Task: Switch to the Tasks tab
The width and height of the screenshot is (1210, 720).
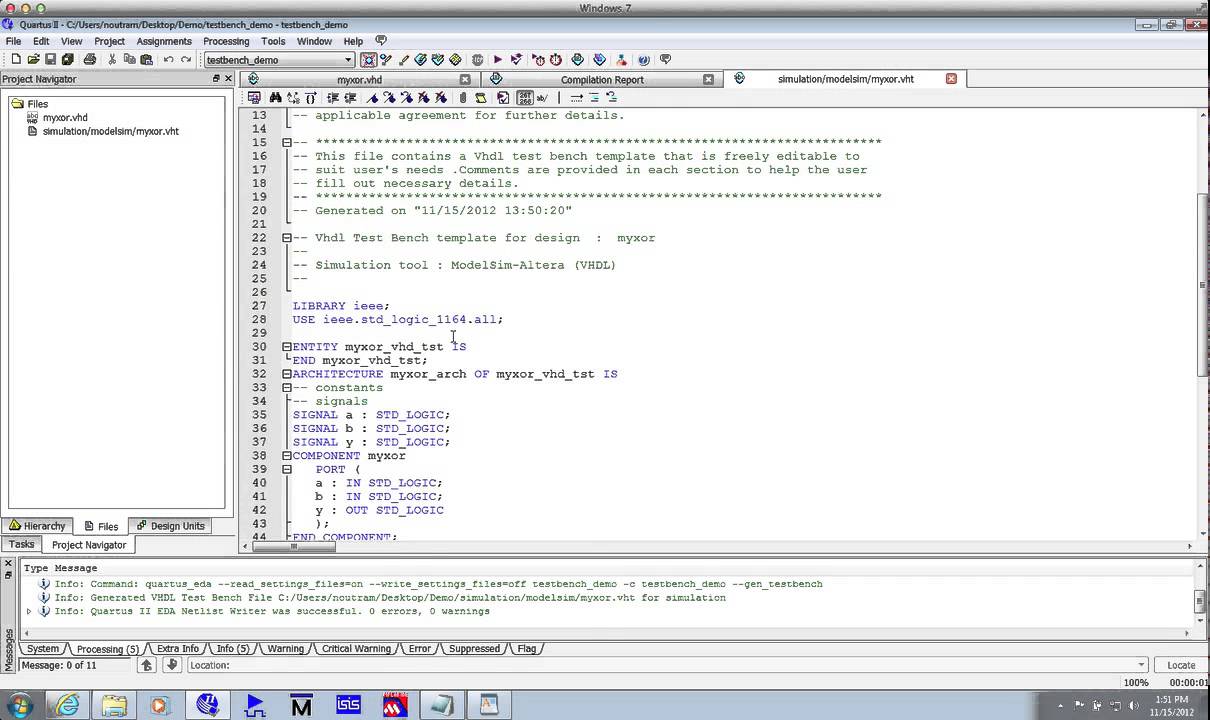Action: coord(21,545)
